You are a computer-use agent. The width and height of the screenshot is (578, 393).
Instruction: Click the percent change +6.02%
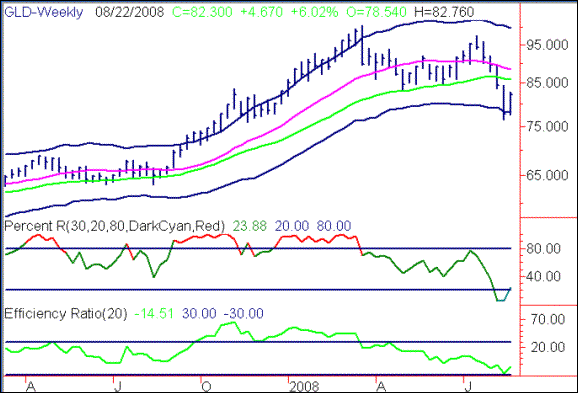pyautogui.click(x=314, y=12)
